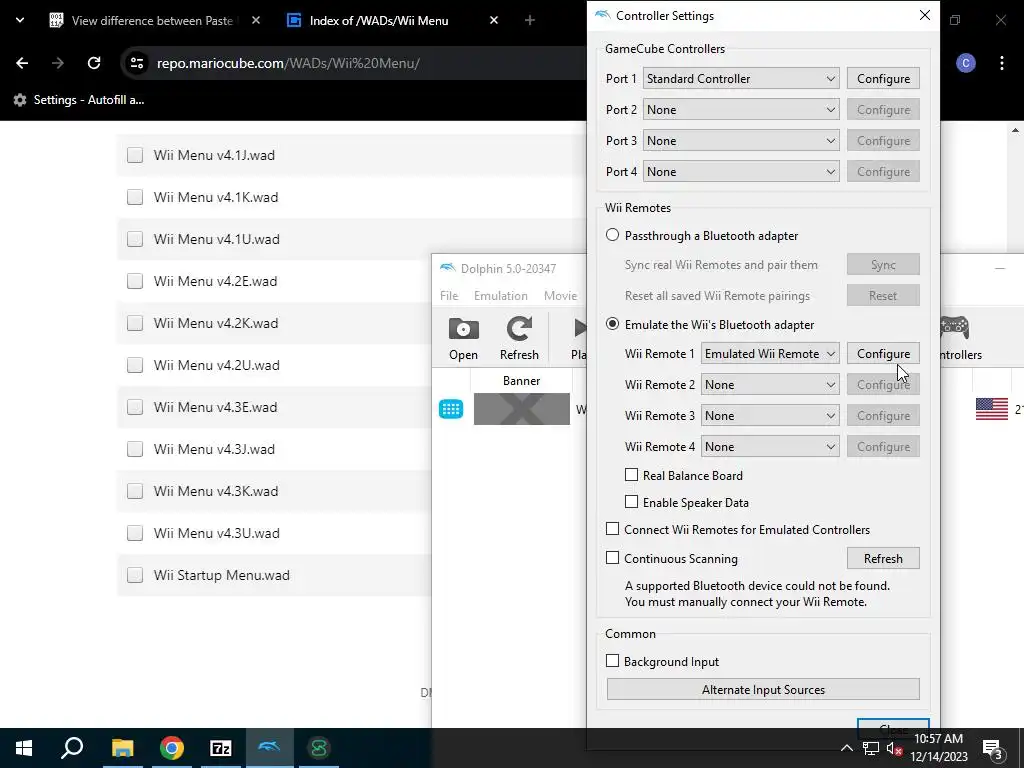This screenshot has height=768, width=1024.
Task: Open notification center icon
Action: coord(992,749)
